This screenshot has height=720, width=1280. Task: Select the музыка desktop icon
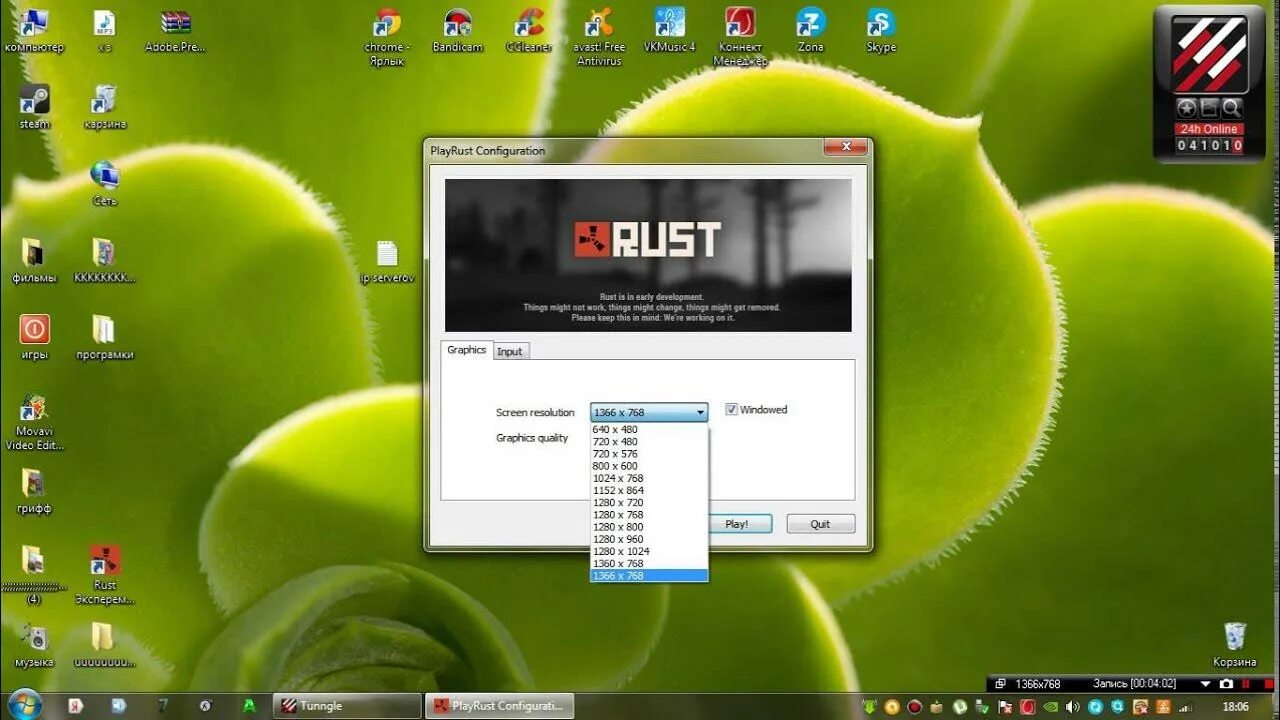pos(34,645)
